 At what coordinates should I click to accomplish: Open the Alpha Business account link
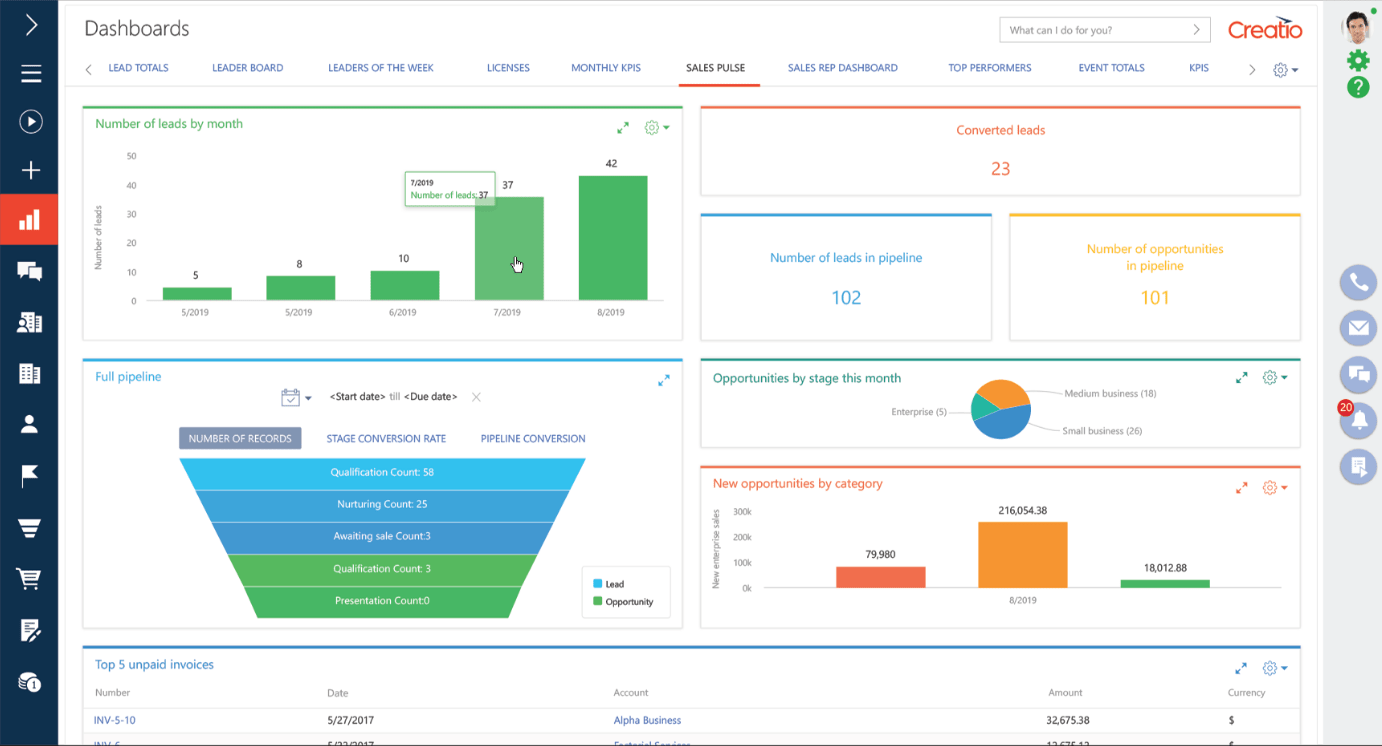647,720
